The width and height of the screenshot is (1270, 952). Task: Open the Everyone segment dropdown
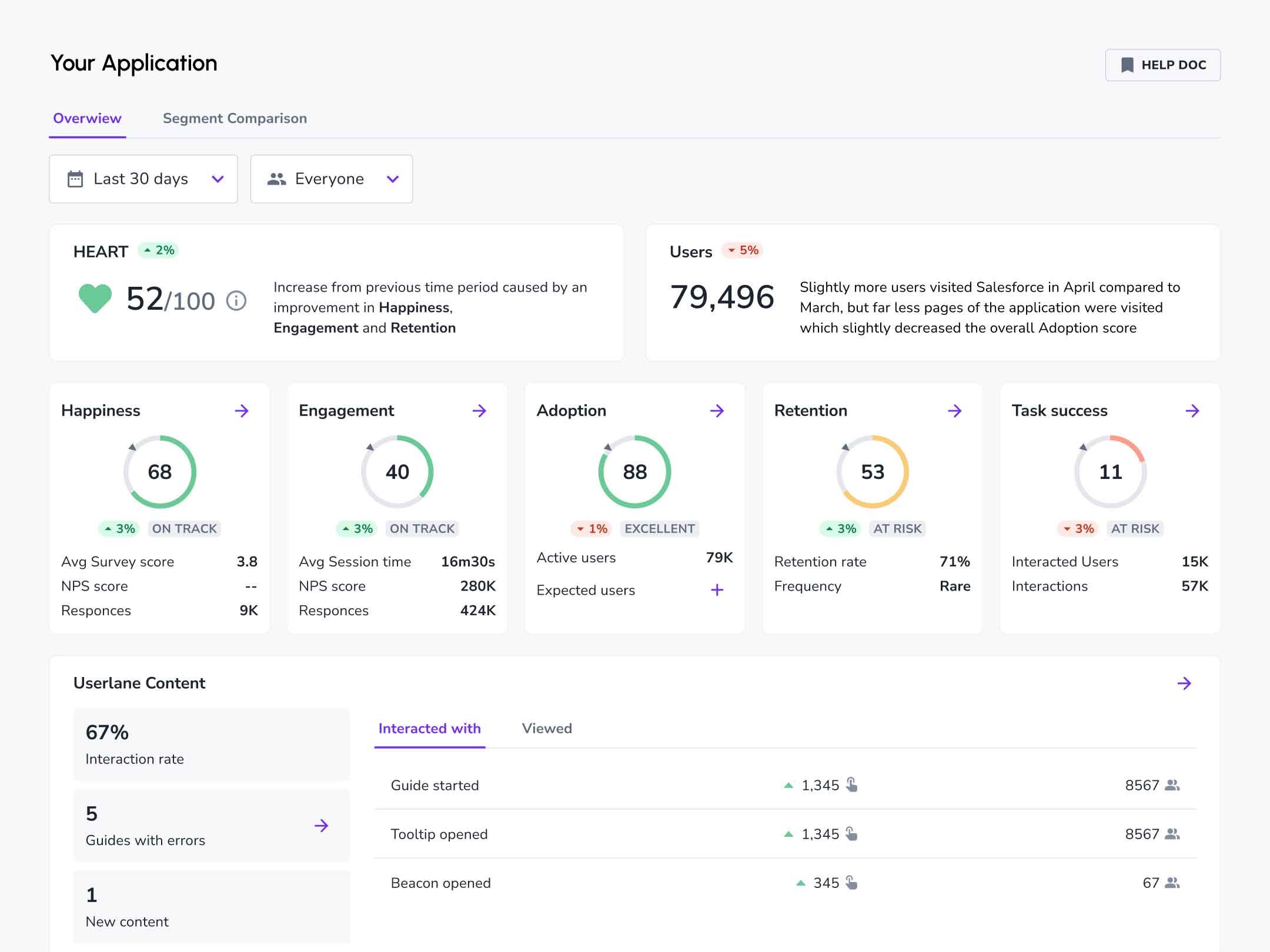pos(332,179)
